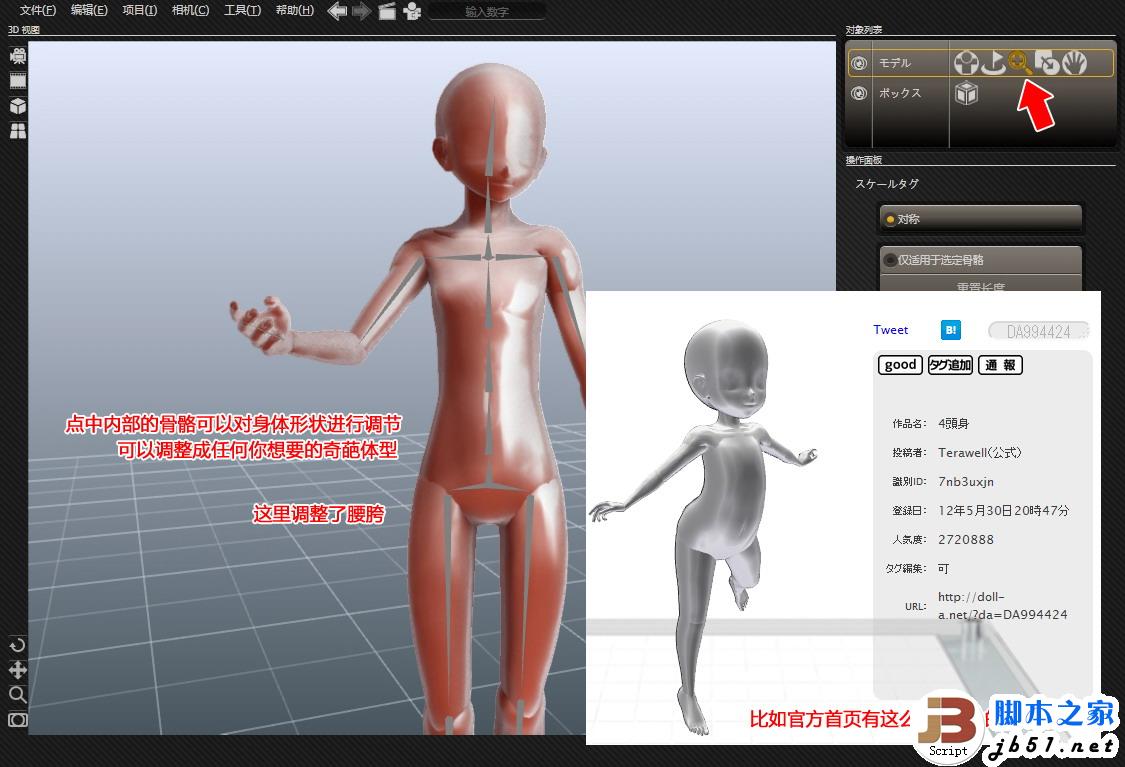
Task: Toggle visibility of the モデル row
Action: coord(859,63)
